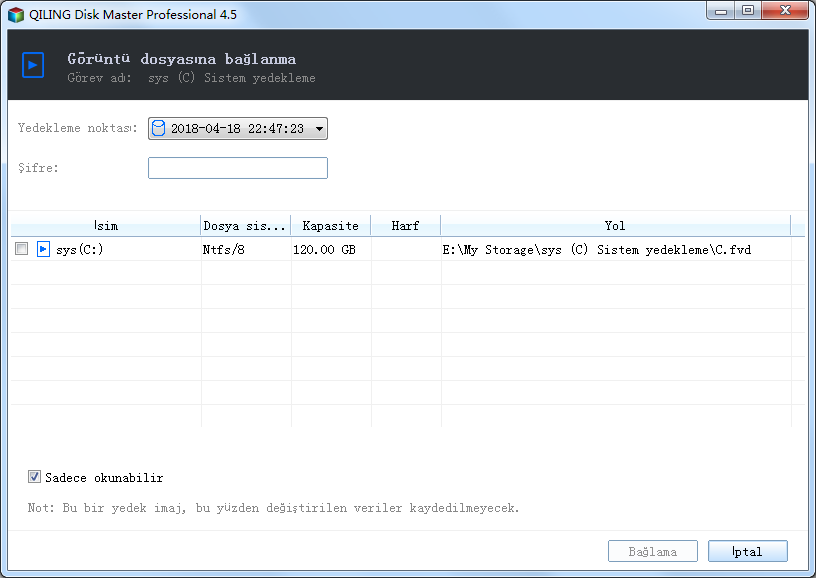Click the 120.00 GB capacity cell
The width and height of the screenshot is (816, 578).
tap(324, 250)
